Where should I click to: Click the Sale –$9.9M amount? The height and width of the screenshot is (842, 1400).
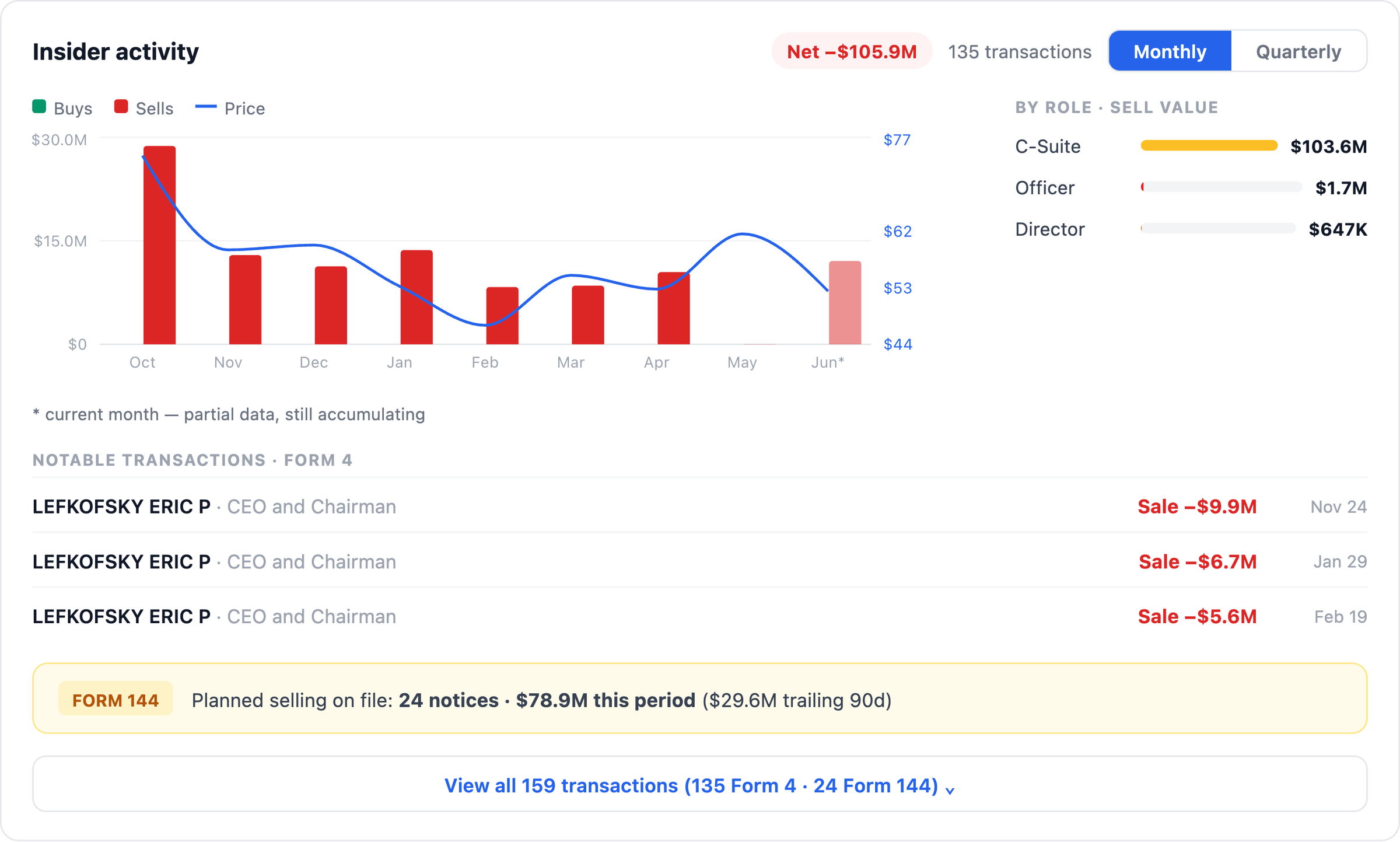tap(1197, 506)
